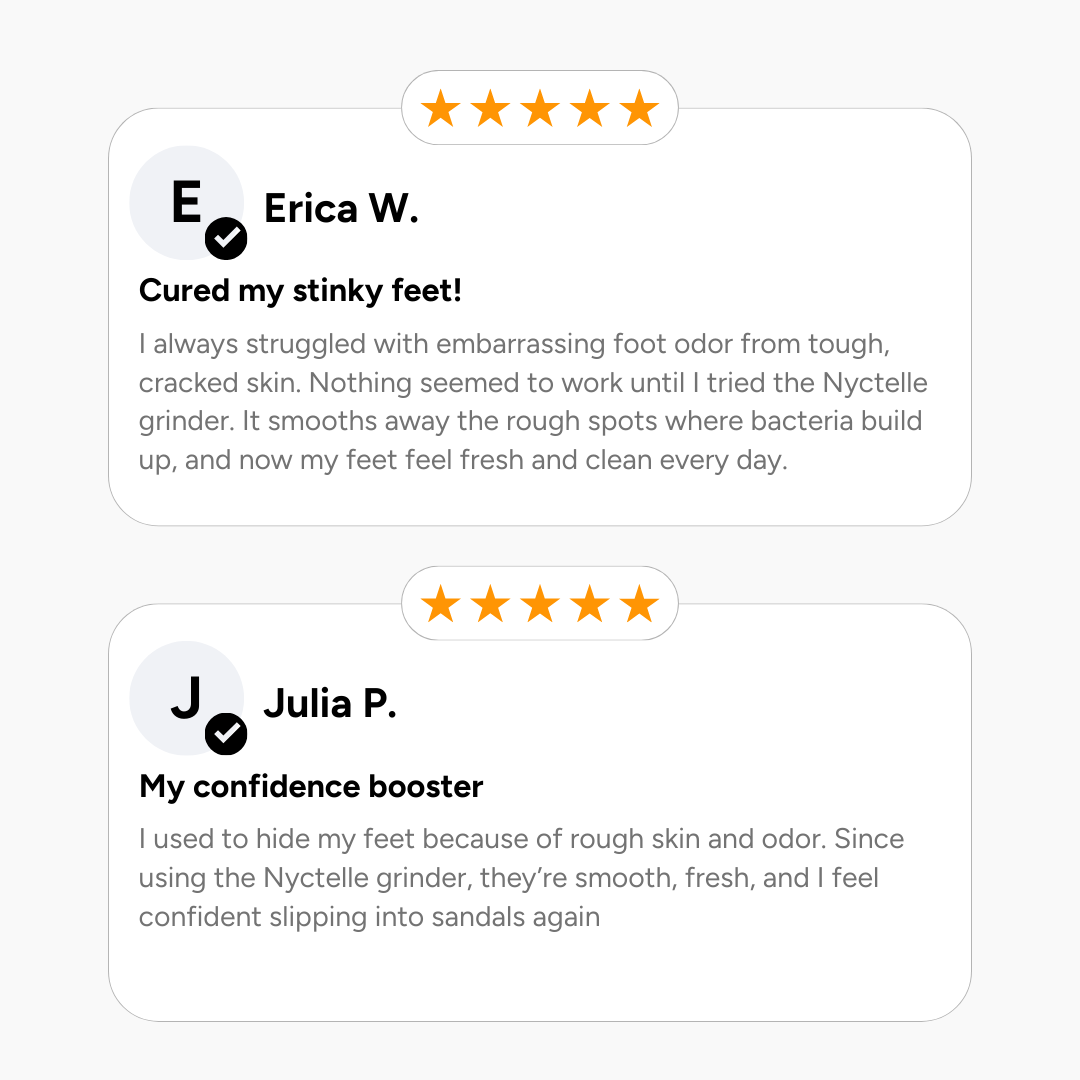Viewport: 1080px width, 1080px height.
Task: Click the "Cured my stinky feet!" review title
Action: [300, 291]
